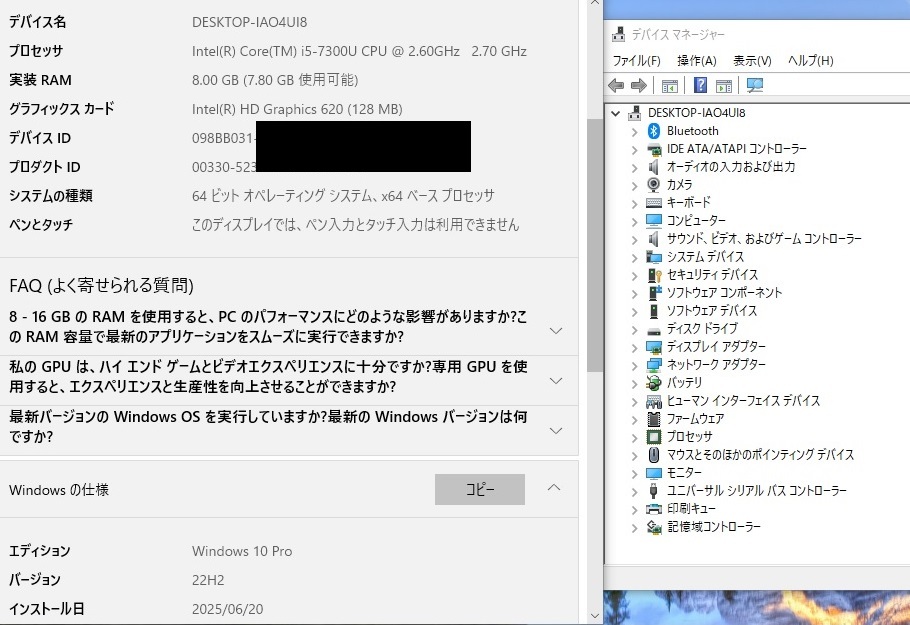Image resolution: width=910 pixels, height=625 pixels.
Task: Select the コンピューター tree item
Action: coord(696,221)
